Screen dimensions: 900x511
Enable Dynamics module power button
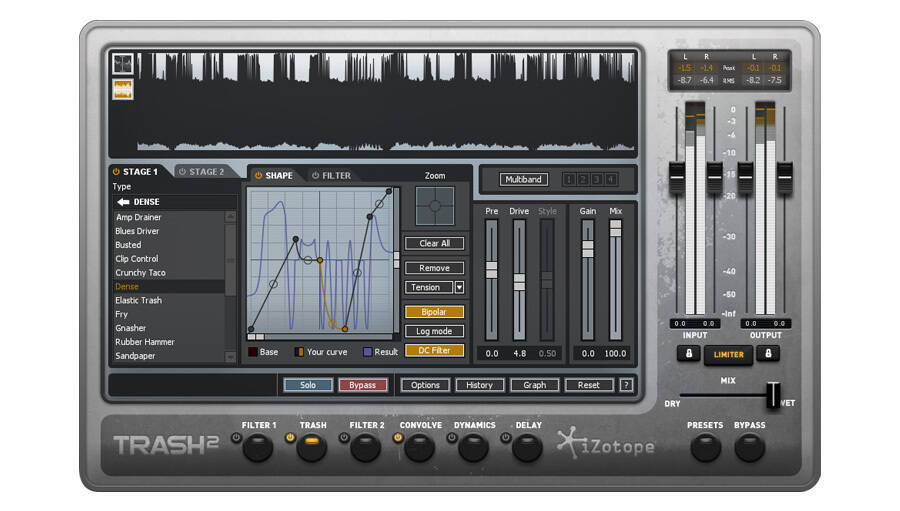(x=452, y=438)
